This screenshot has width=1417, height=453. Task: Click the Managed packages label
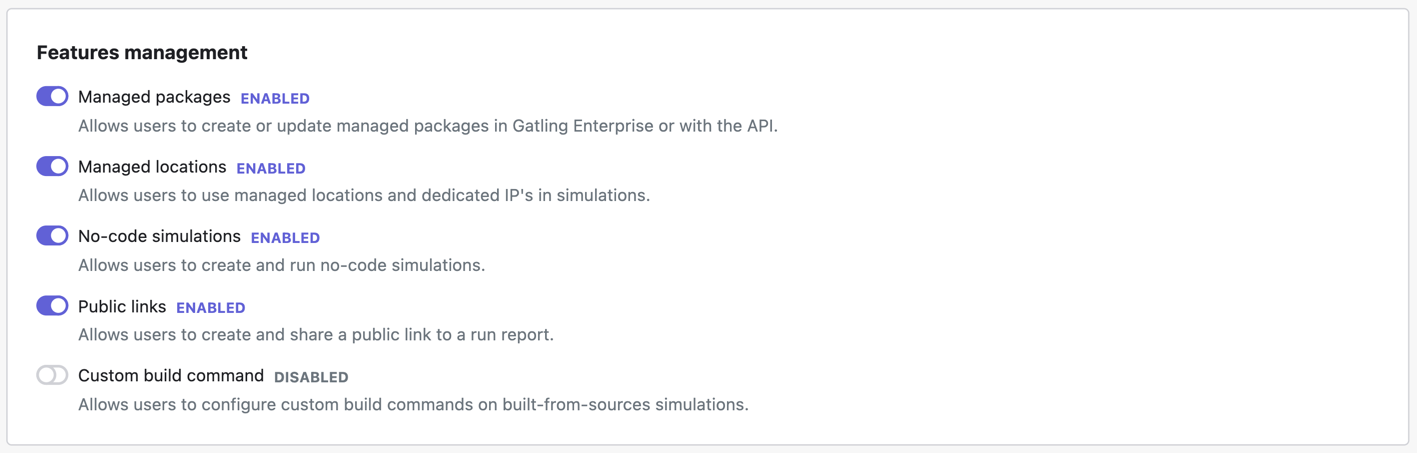154,97
